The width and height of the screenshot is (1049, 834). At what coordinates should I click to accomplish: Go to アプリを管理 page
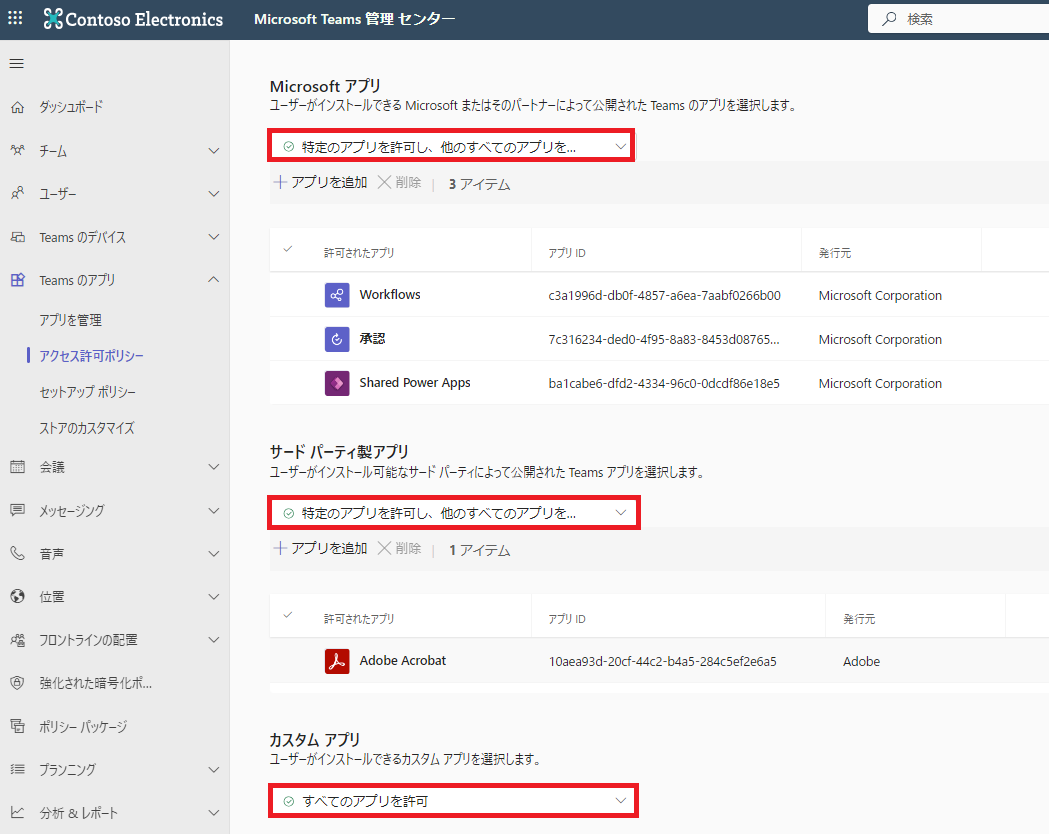pyautogui.click(x=70, y=320)
